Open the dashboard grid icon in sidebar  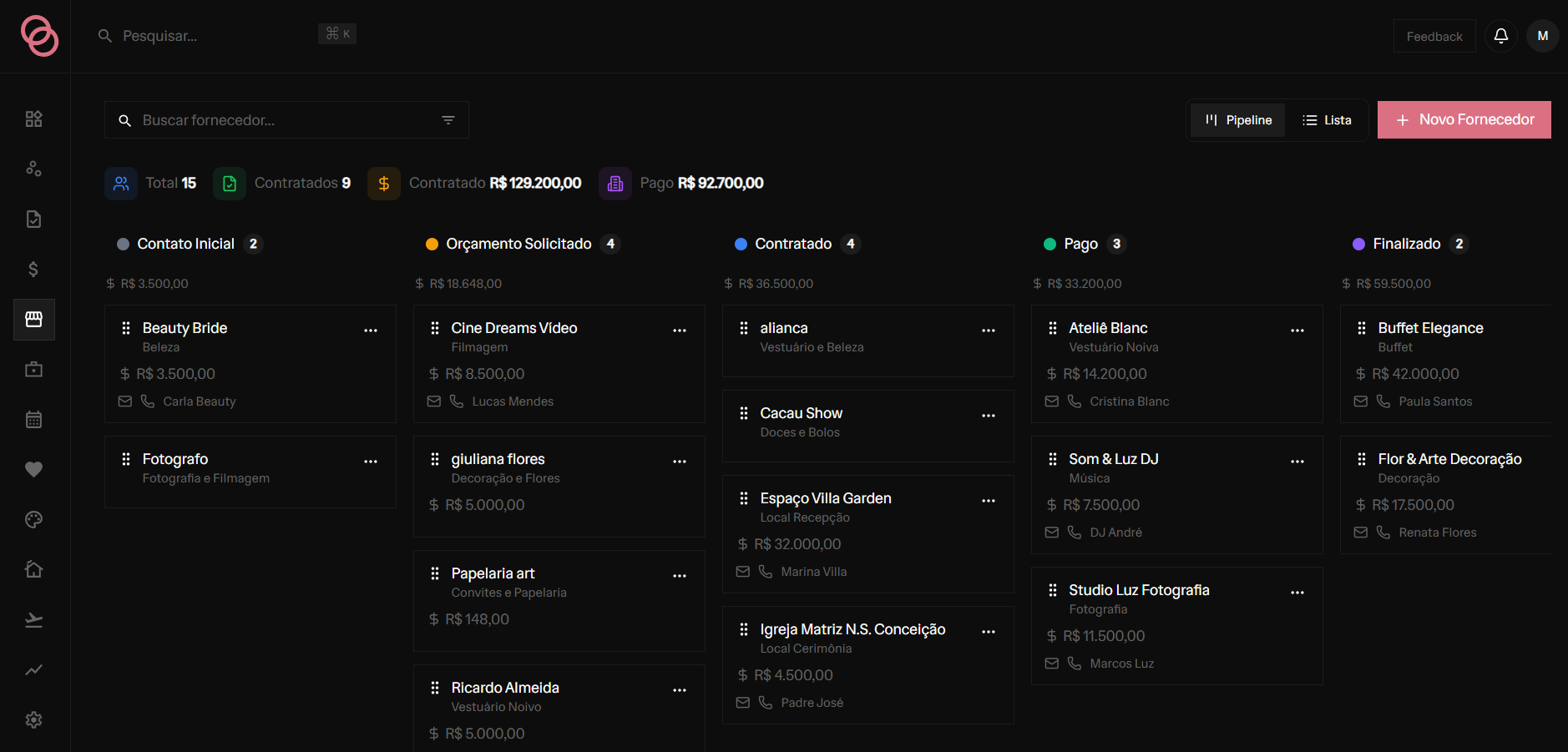(33, 119)
